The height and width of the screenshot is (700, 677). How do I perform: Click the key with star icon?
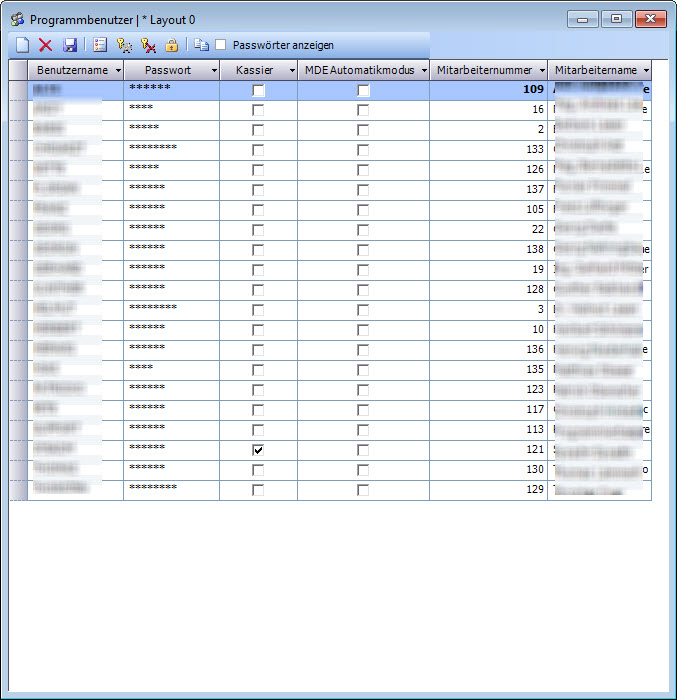coord(124,45)
